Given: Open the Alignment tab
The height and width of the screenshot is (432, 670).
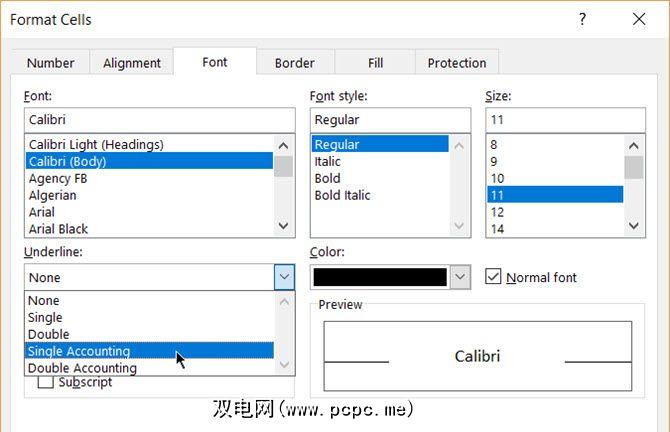Looking at the screenshot, I should click(x=131, y=63).
